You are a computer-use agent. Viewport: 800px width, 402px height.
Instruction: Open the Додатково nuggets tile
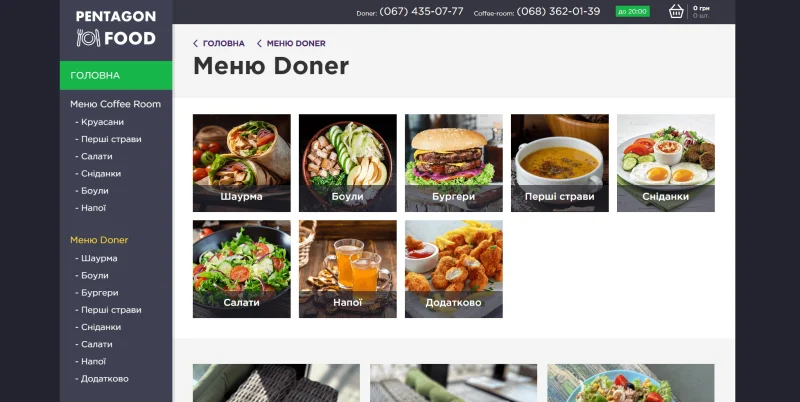pos(454,269)
